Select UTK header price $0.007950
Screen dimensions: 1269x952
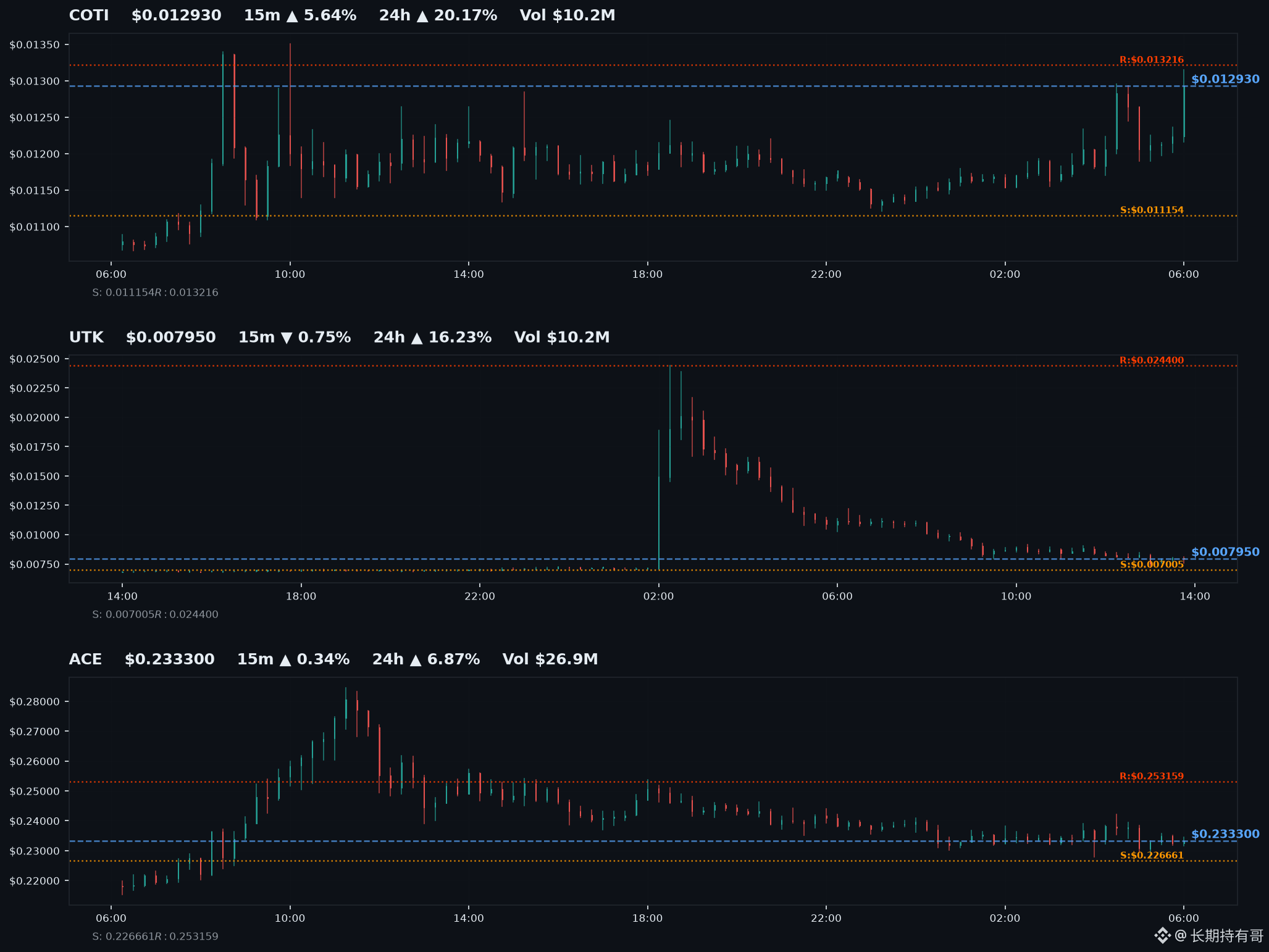[x=171, y=338]
